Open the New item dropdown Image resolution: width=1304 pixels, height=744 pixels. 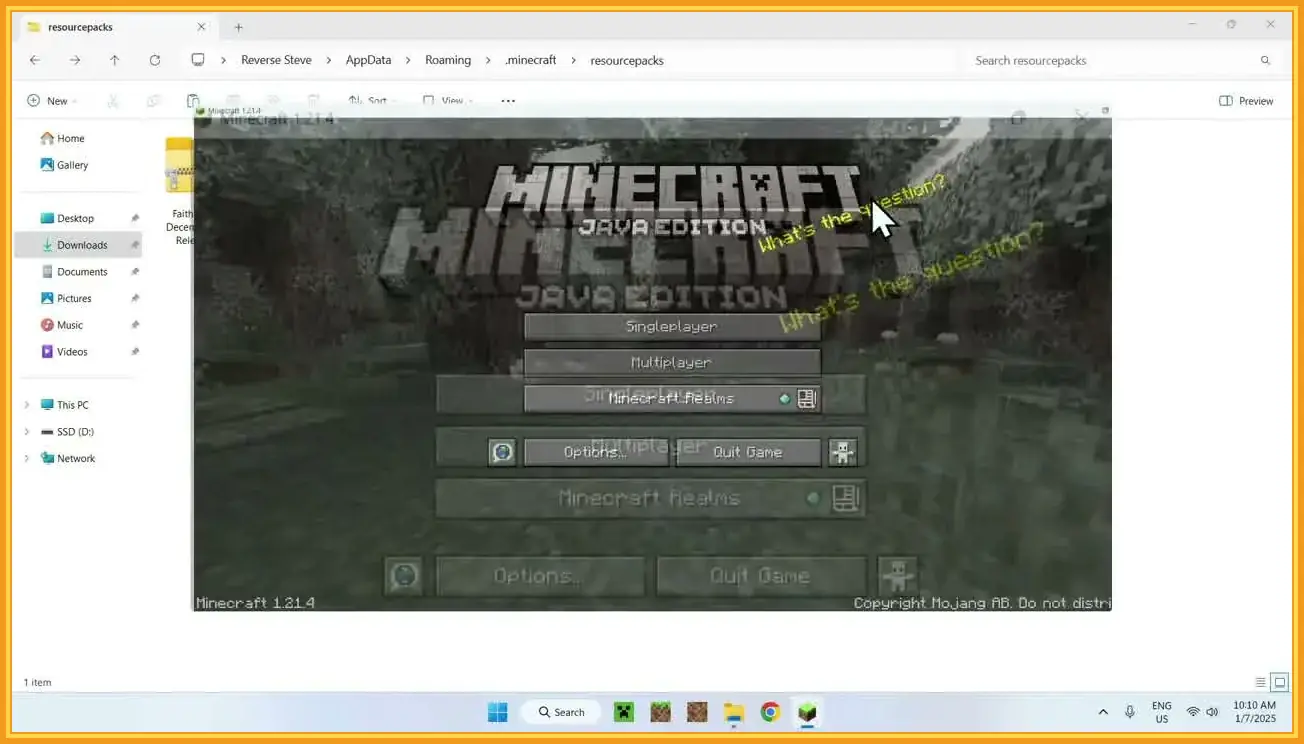click(x=52, y=100)
